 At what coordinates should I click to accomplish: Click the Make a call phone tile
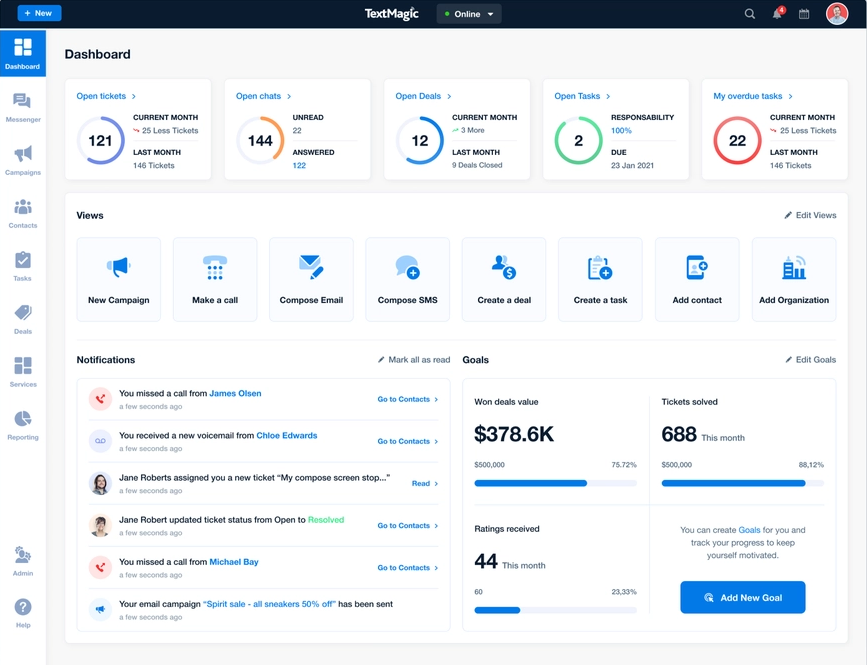click(215, 279)
